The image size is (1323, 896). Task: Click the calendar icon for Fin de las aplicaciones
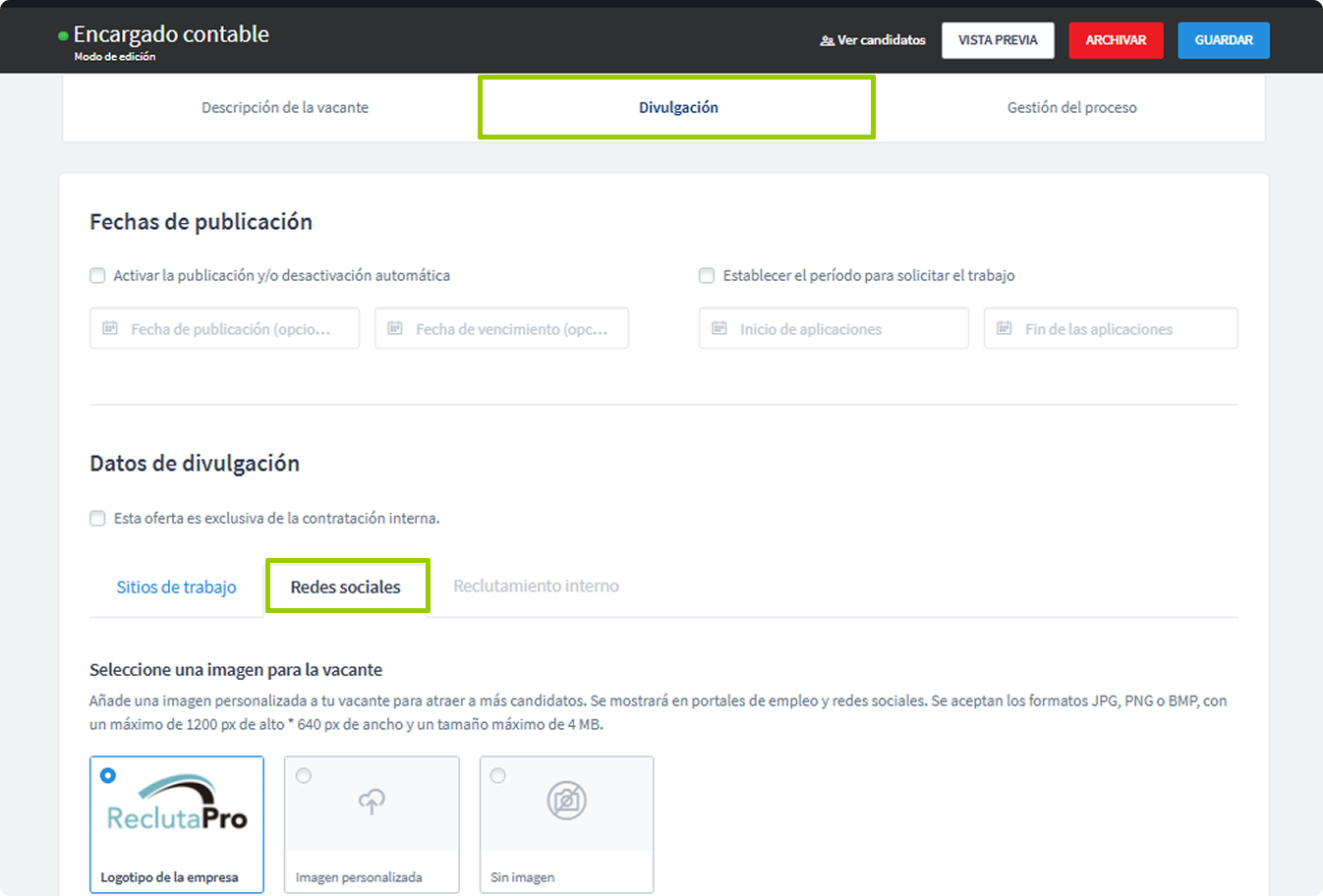(x=1002, y=328)
